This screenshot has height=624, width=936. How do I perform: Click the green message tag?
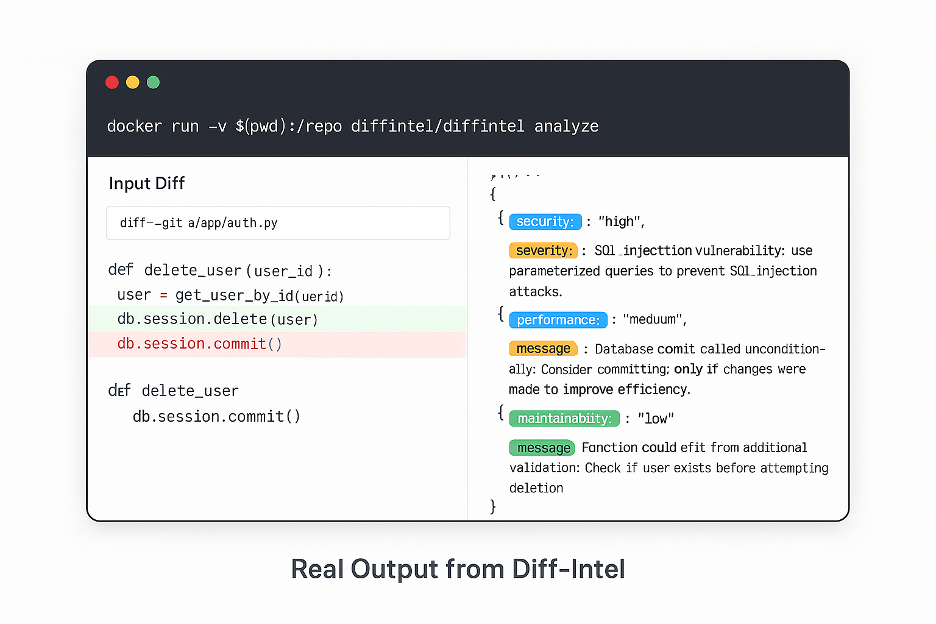point(542,447)
